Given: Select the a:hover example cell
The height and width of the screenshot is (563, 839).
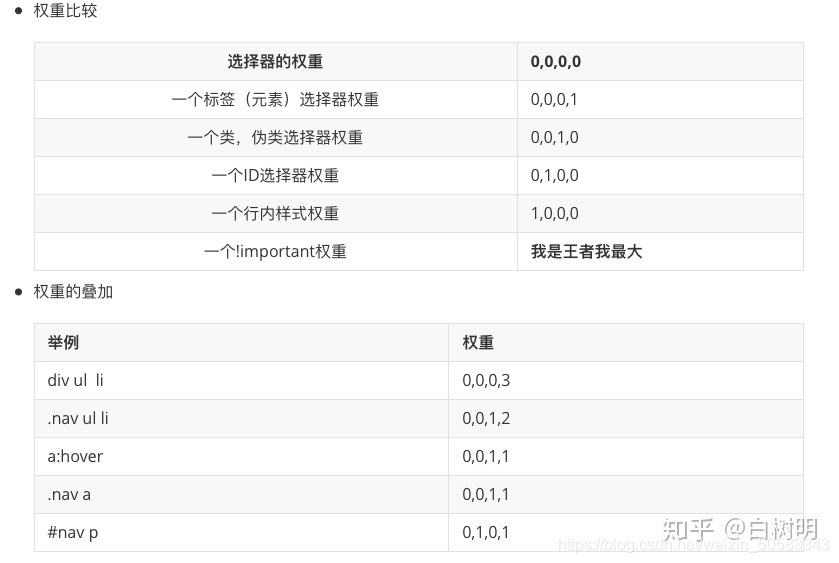Looking at the screenshot, I should pyautogui.click(x=241, y=457).
